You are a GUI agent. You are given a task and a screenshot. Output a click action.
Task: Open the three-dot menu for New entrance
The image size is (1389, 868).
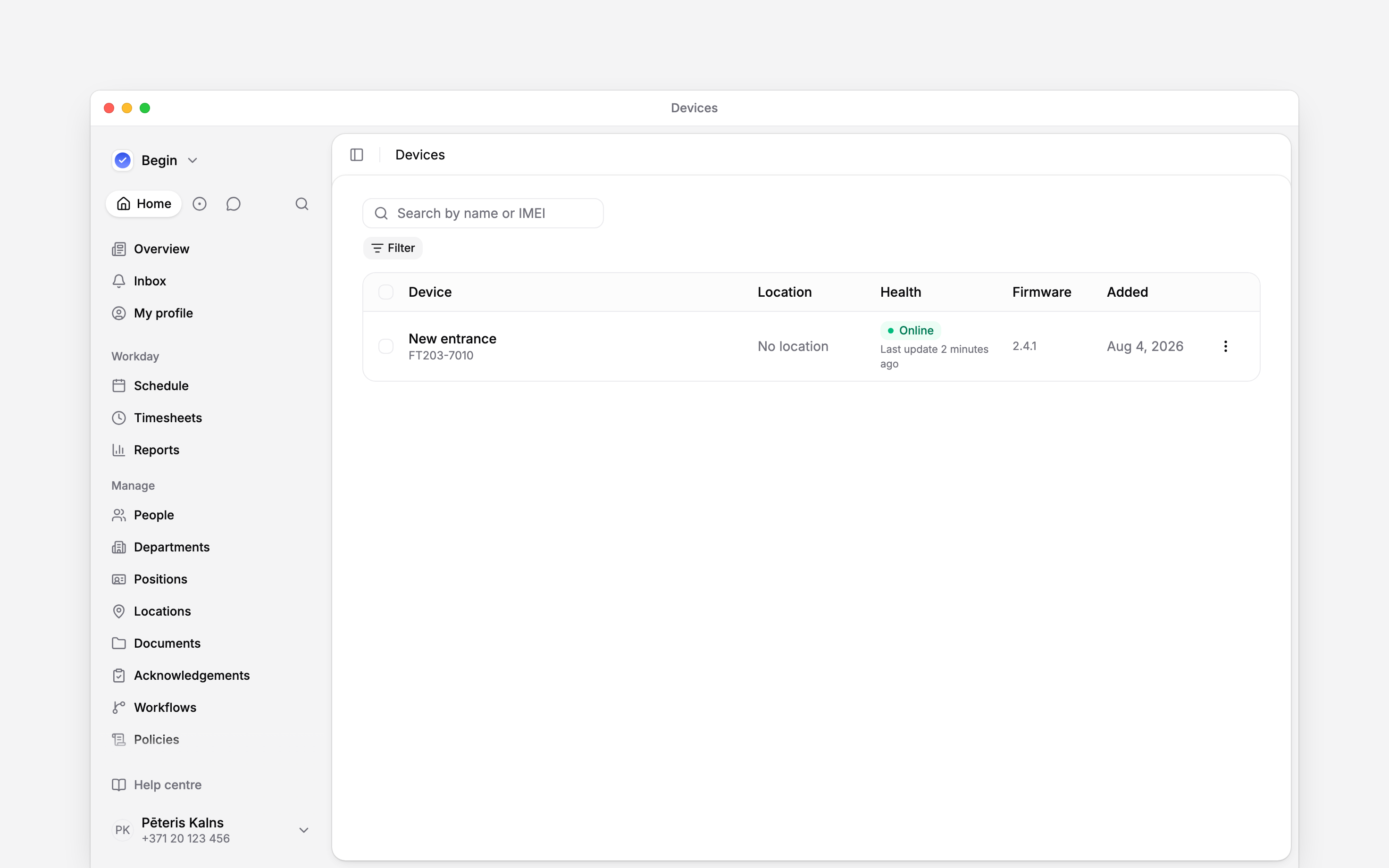(1225, 346)
